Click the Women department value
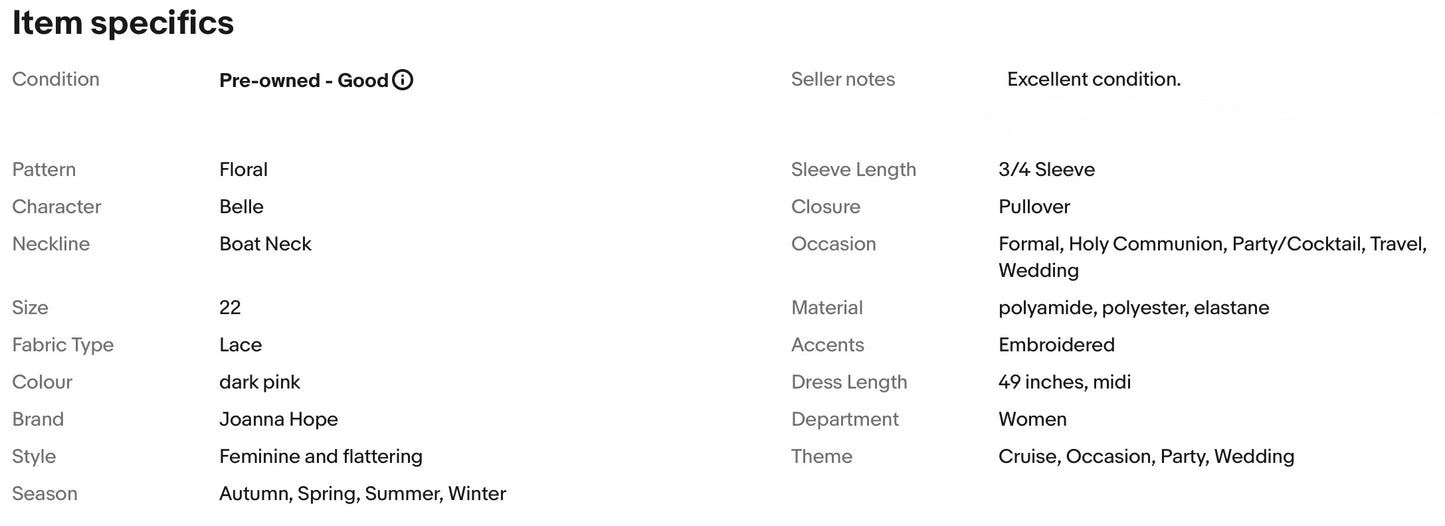The width and height of the screenshot is (1445, 526). (1033, 419)
